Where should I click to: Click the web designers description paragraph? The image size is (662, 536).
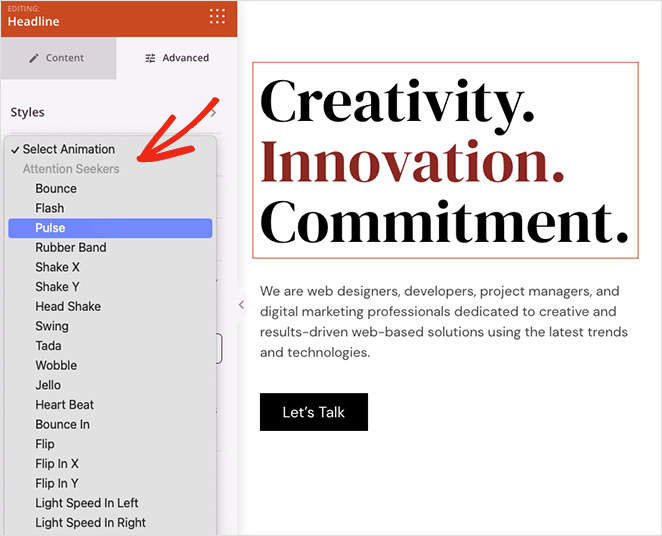point(444,322)
